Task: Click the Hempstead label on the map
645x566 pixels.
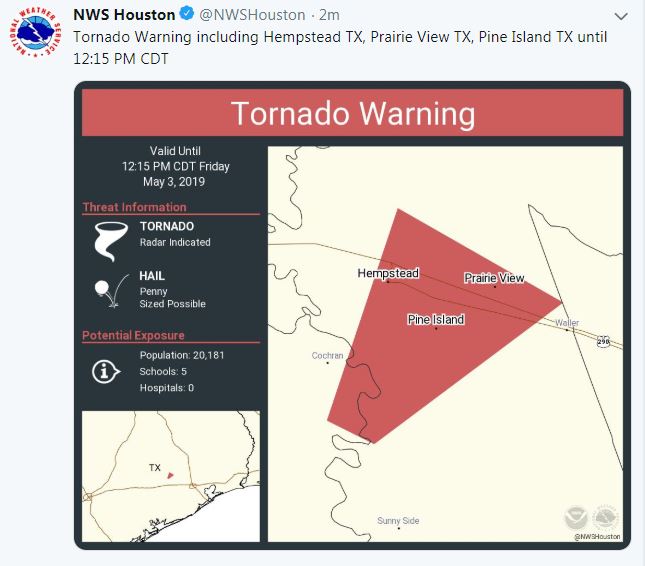Action: click(388, 273)
